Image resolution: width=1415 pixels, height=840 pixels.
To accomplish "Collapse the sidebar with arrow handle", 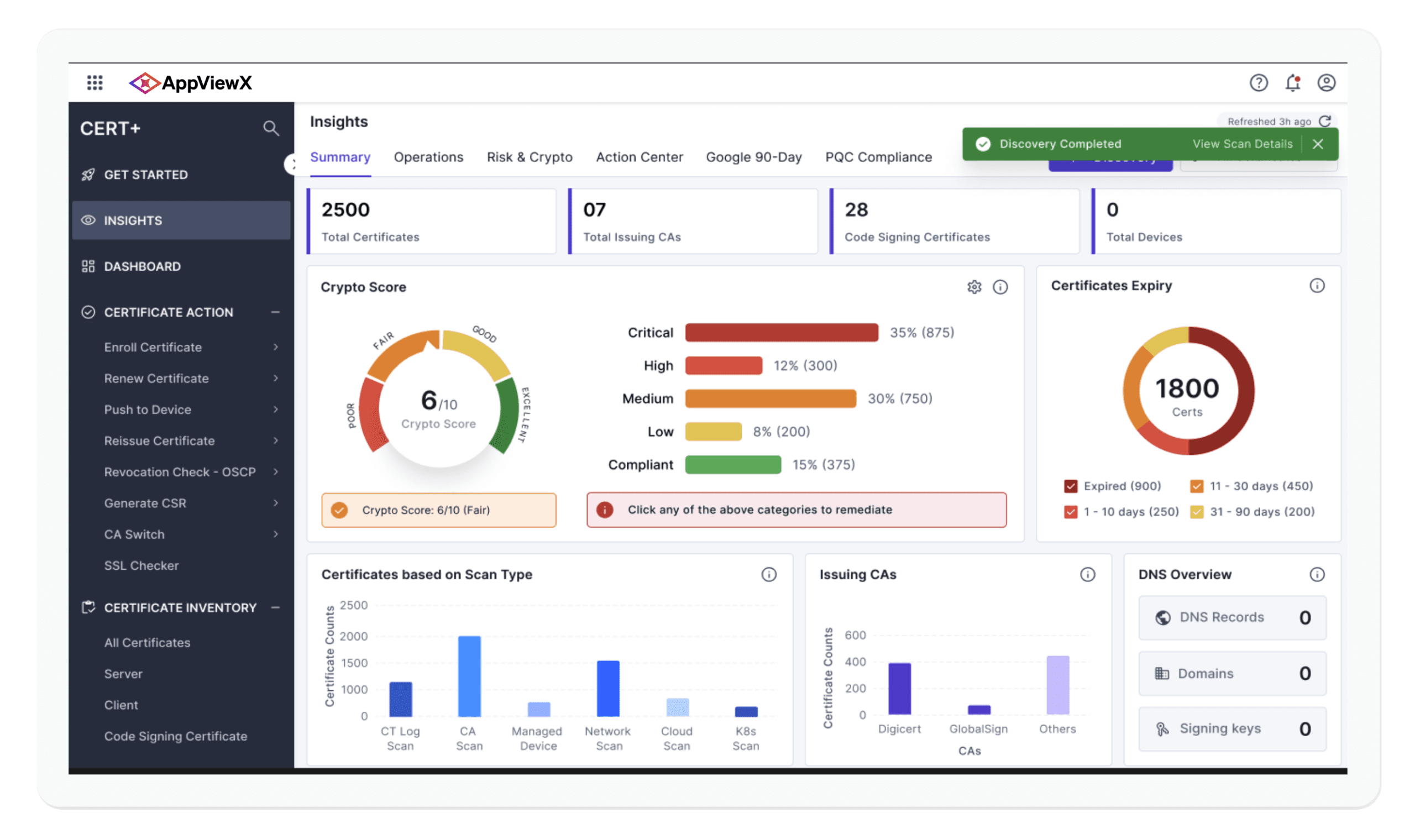I will (x=291, y=165).
